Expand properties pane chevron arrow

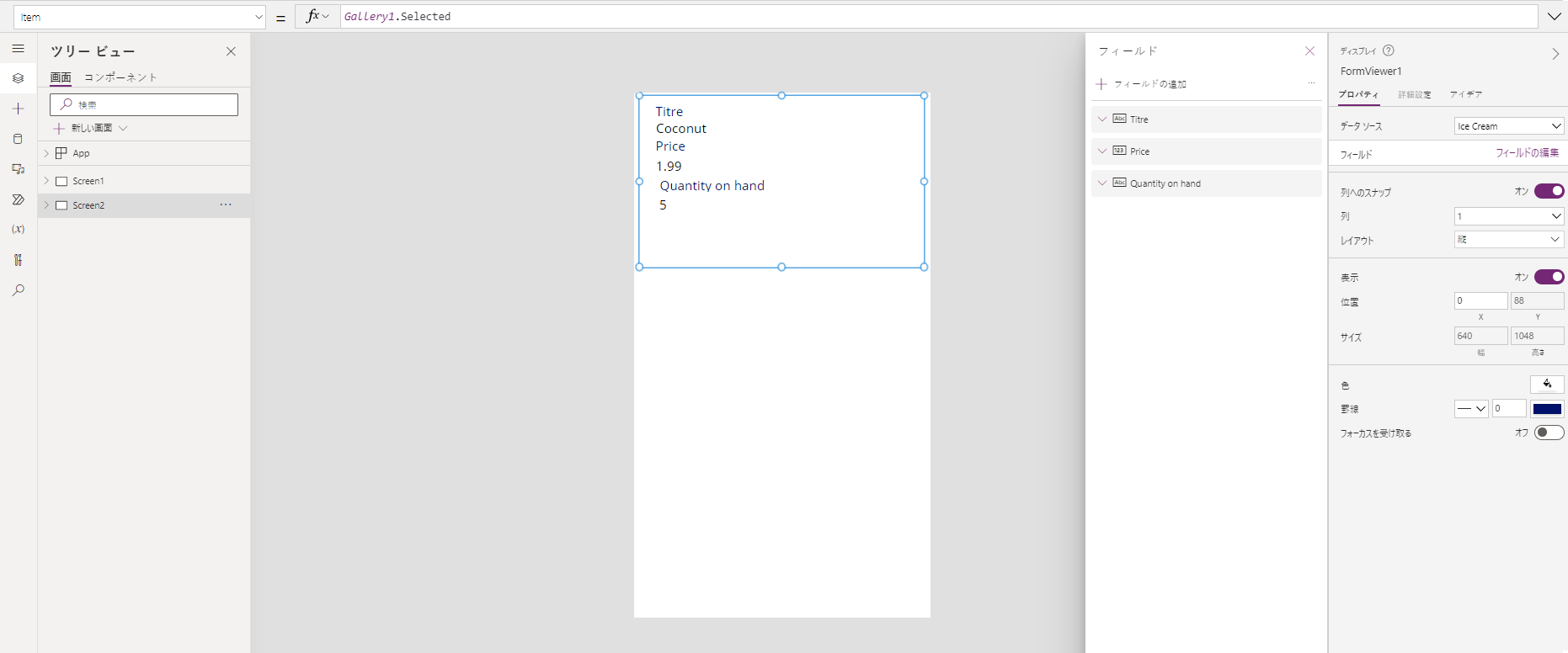pos(1555,54)
